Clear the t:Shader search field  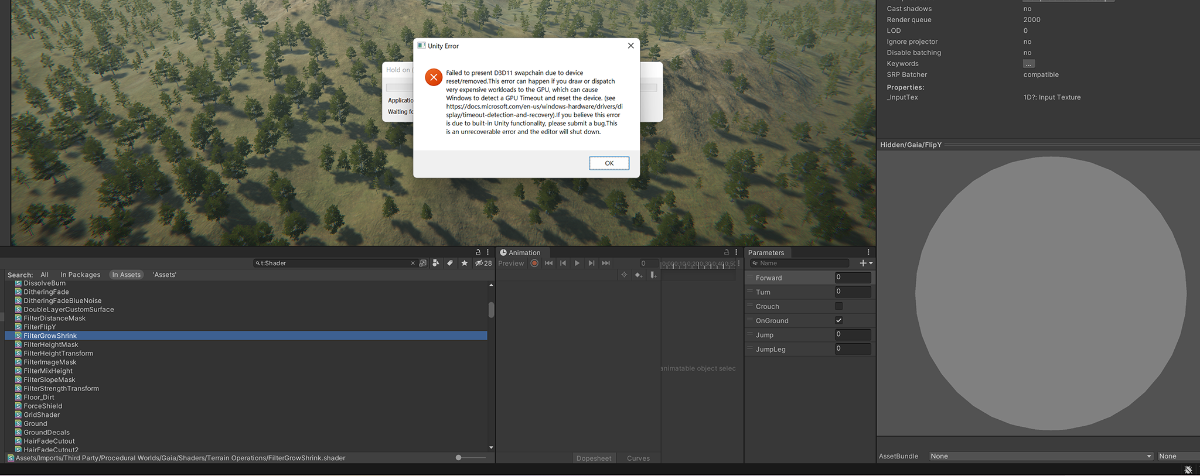tap(414, 263)
